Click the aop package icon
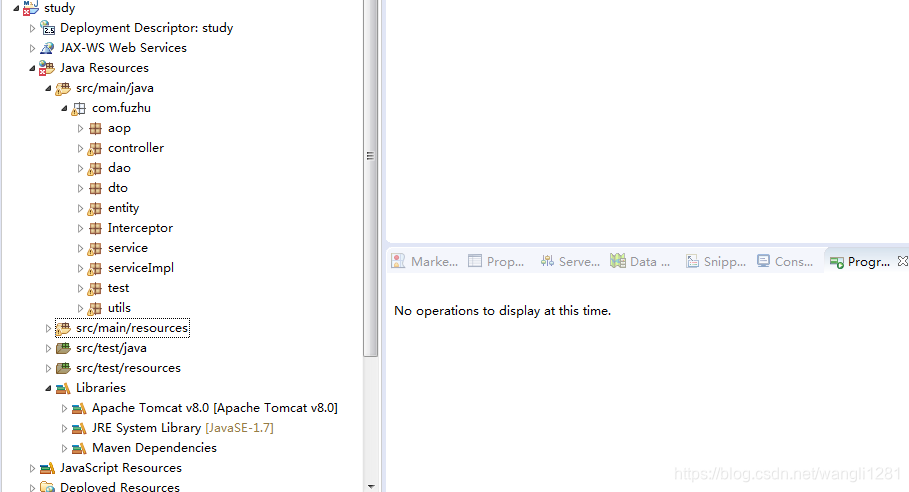Image resolution: width=909 pixels, height=492 pixels. click(x=95, y=128)
